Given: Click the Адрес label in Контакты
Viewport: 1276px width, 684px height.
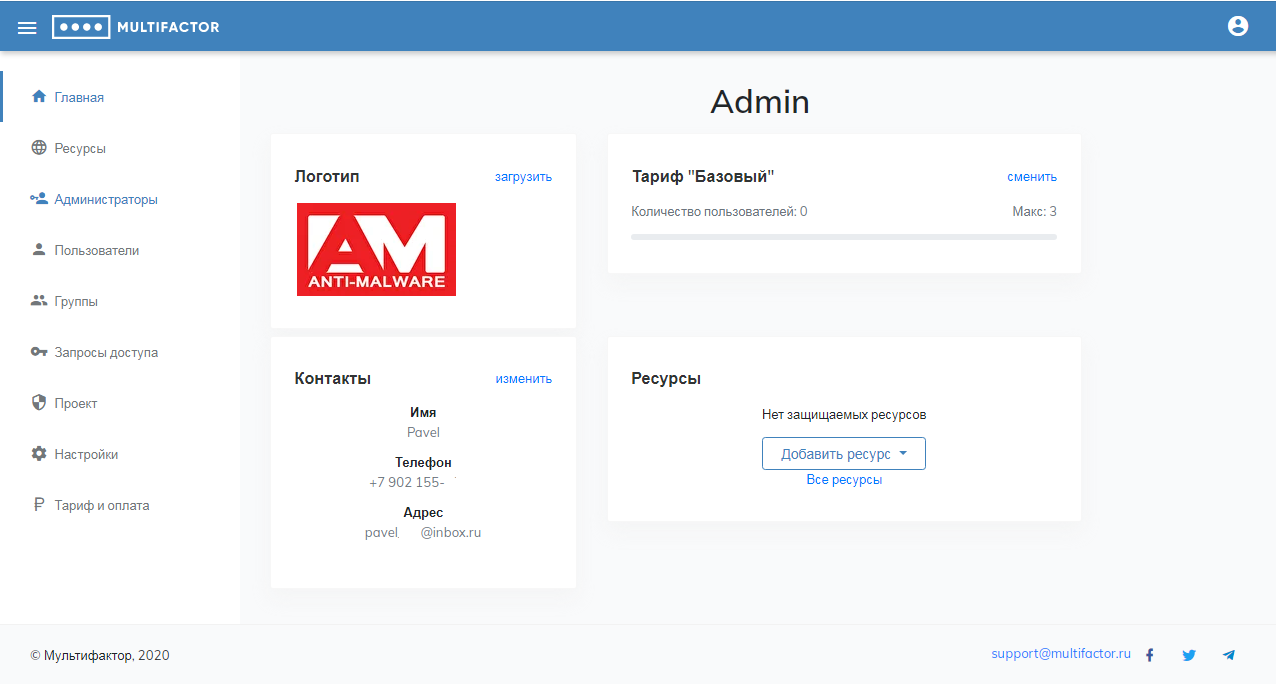Looking at the screenshot, I should (x=423, y=513).
